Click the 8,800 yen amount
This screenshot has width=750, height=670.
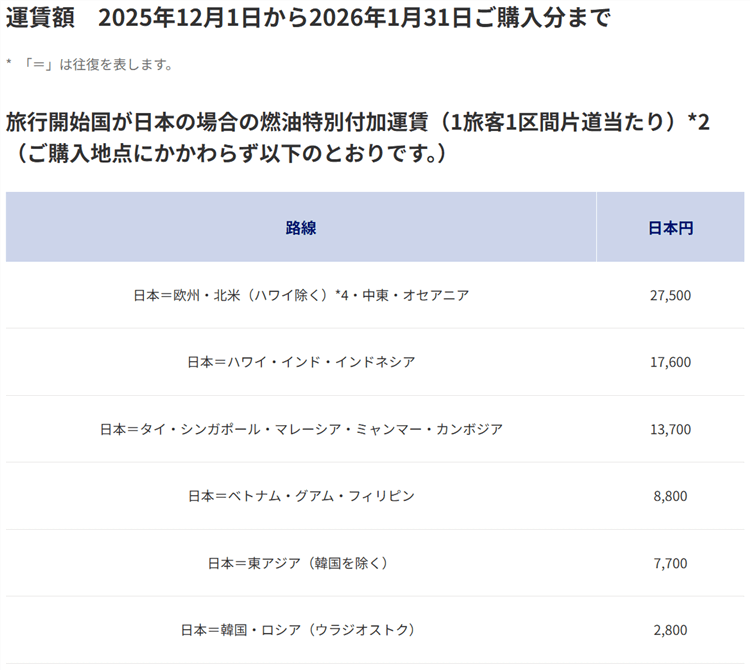coord(670,496)
